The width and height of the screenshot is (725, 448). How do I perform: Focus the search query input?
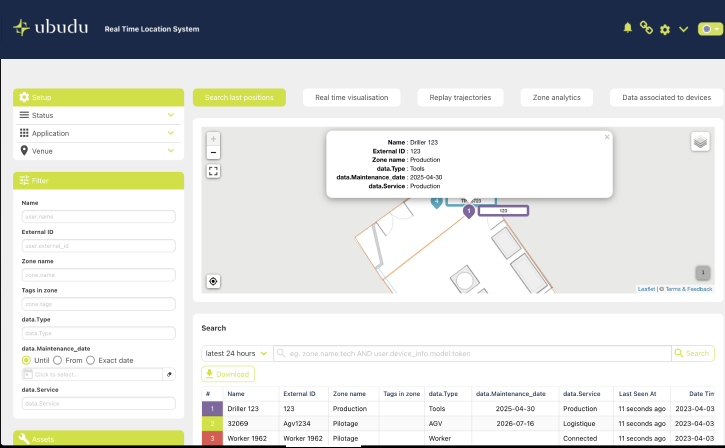pyautogui.click(x=472, y=353)
